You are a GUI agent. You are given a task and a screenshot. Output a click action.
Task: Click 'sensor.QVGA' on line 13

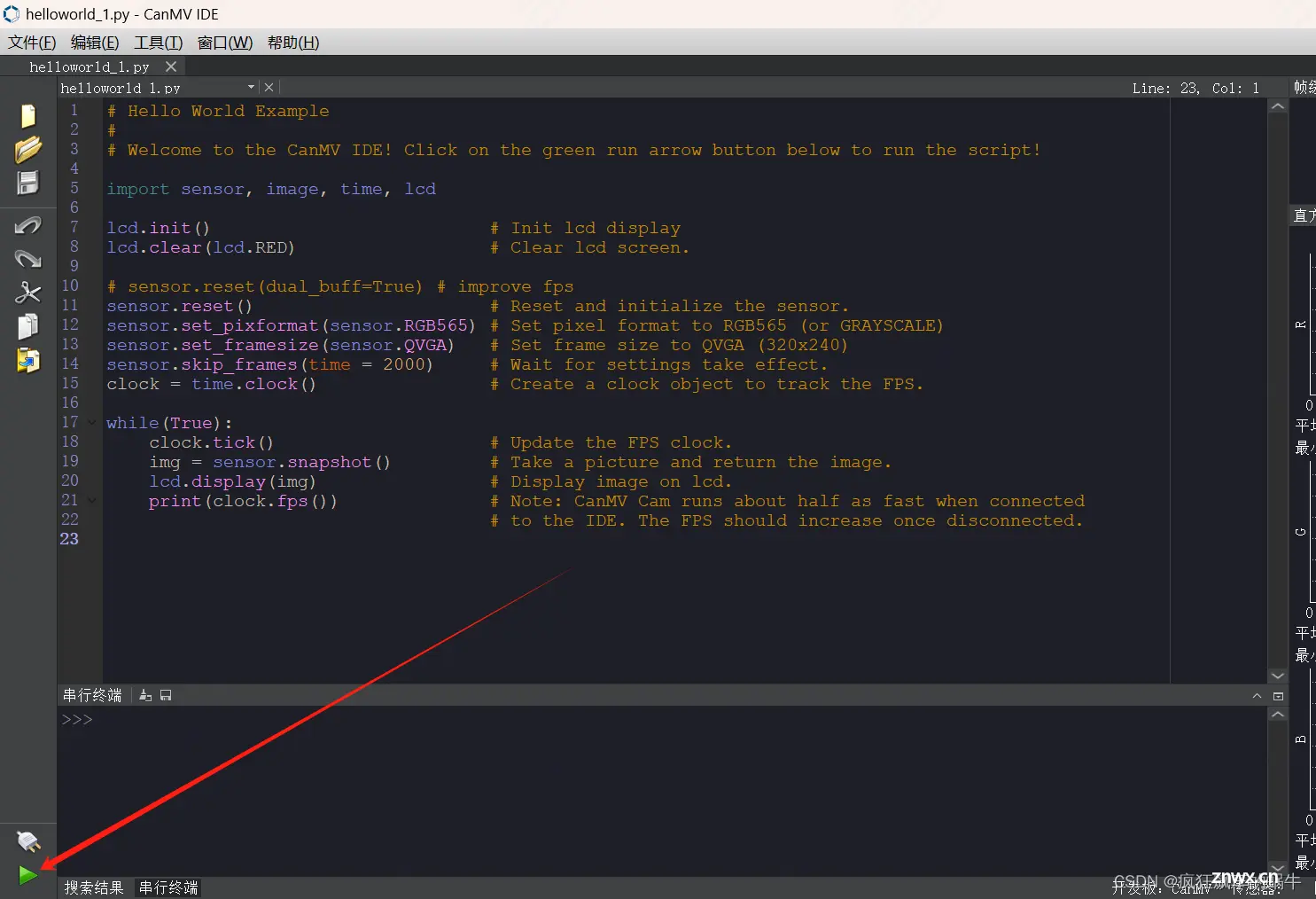pyautogui.click(x=387, y=345)
